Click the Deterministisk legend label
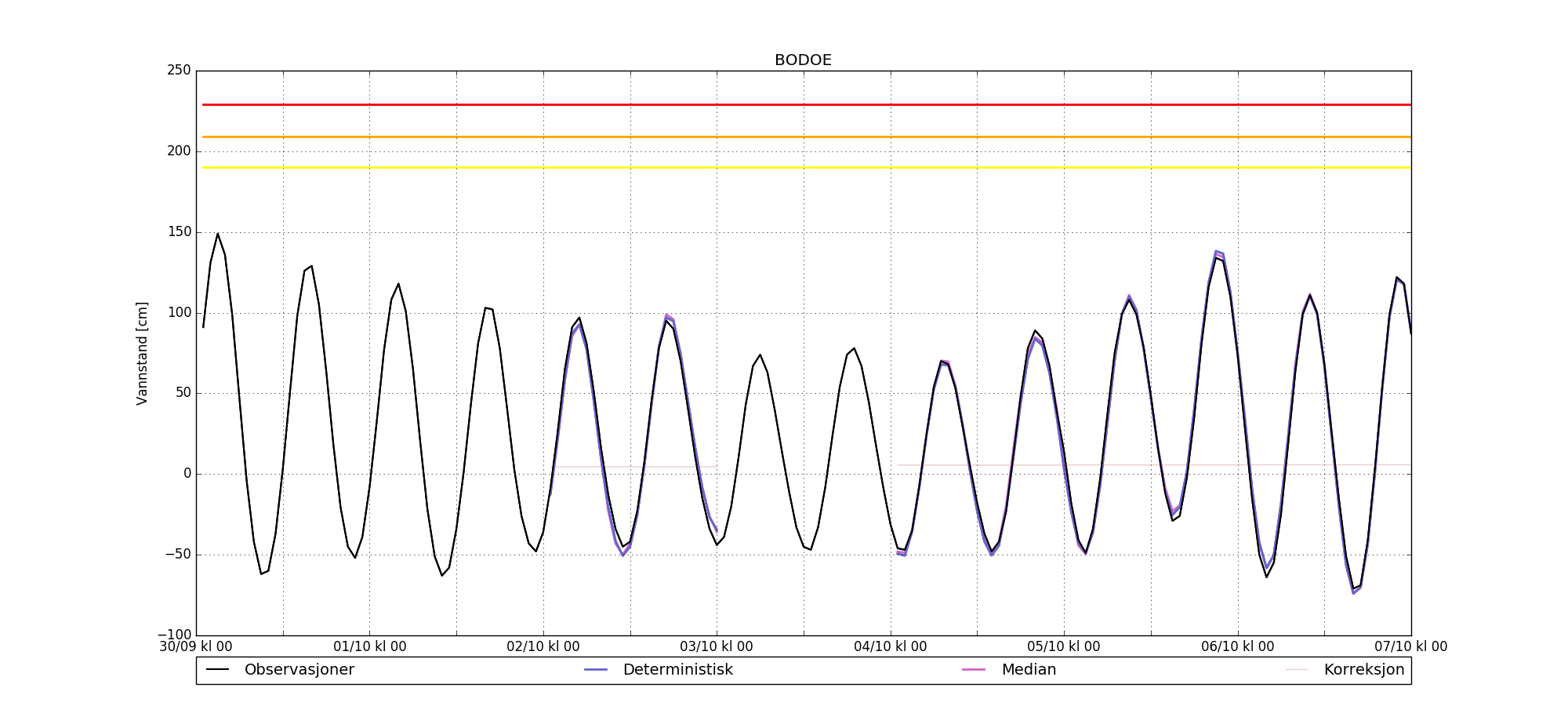The height and width of the screenshot is (706, 1568). point(677,670)
